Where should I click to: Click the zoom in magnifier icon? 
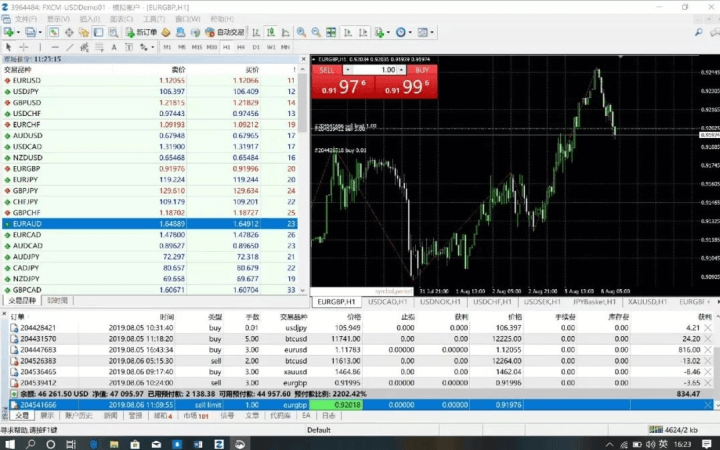pos(301,32)
